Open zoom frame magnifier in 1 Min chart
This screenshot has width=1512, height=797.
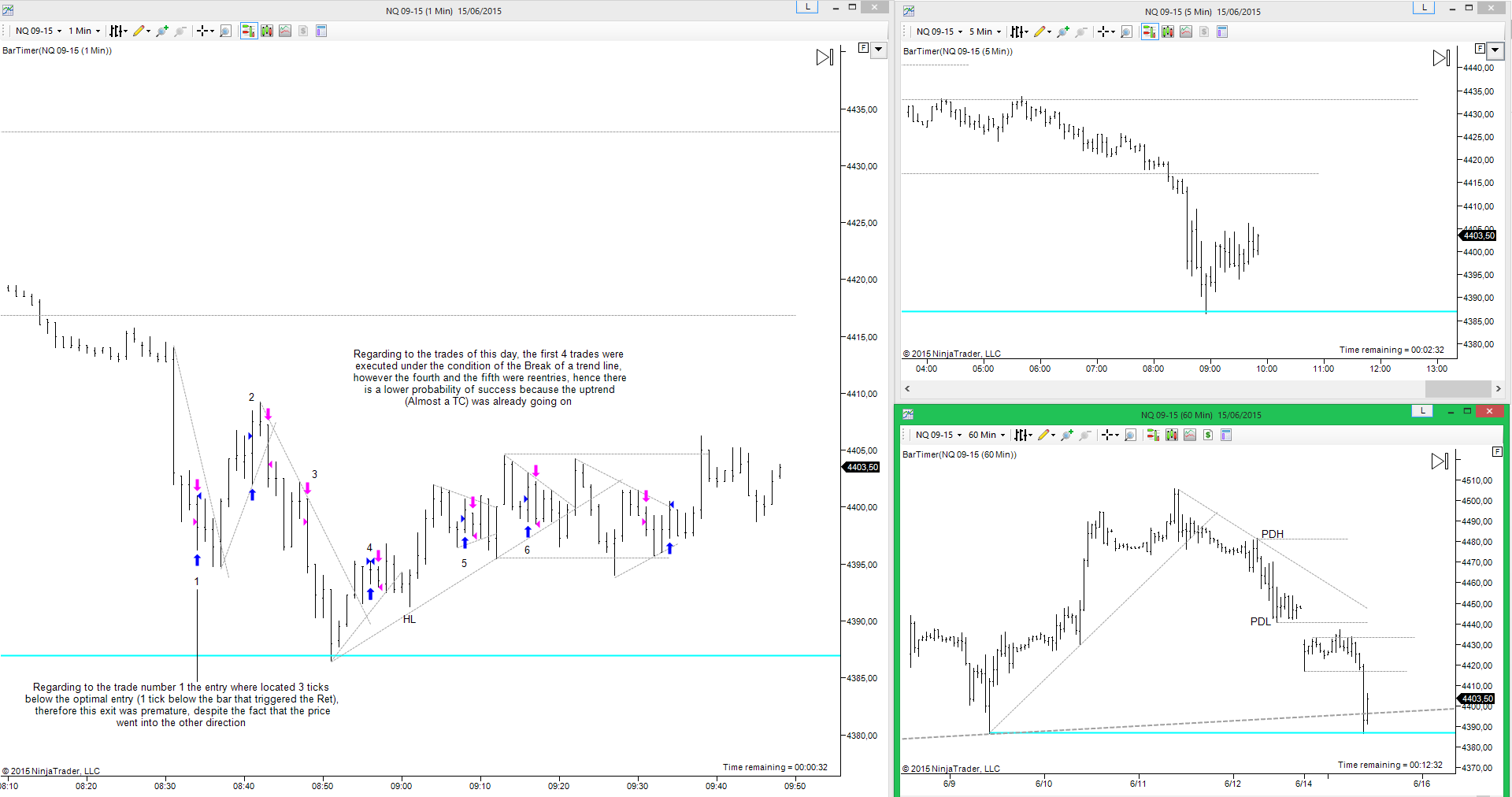pos(225,31)
